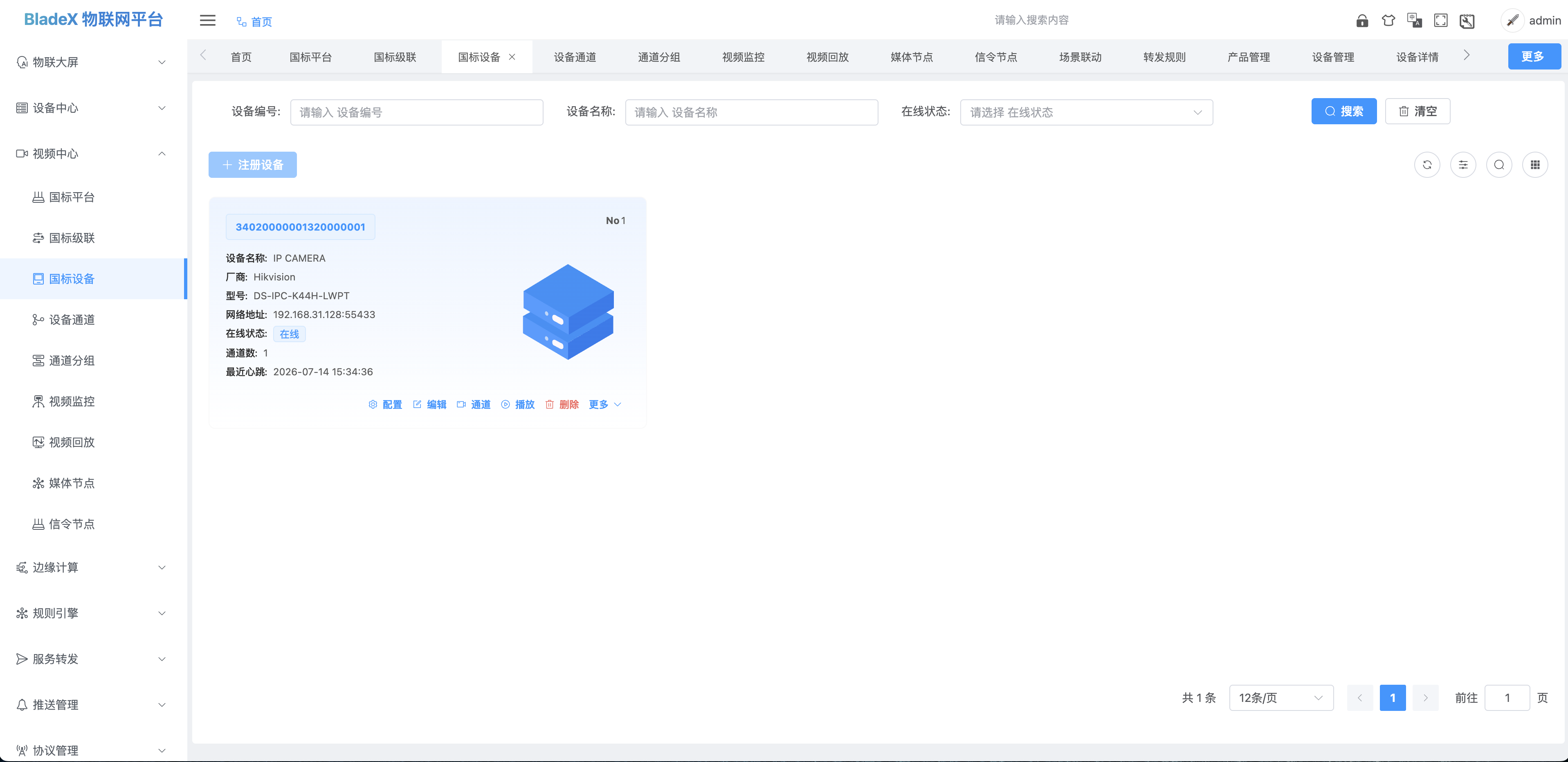Image resolution: width=1568 pixels, height=762 pixels.
Task: Focus the 设备名称 input field
Action: 751,112
